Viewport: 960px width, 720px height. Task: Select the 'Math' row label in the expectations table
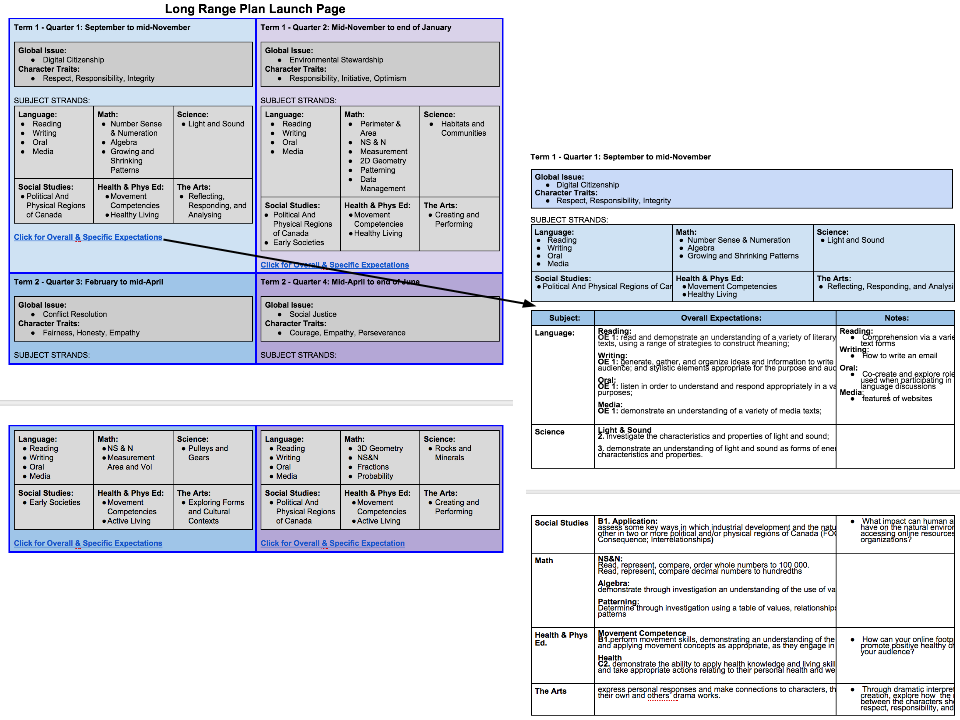pyautogui.click(x=544, y=561)
